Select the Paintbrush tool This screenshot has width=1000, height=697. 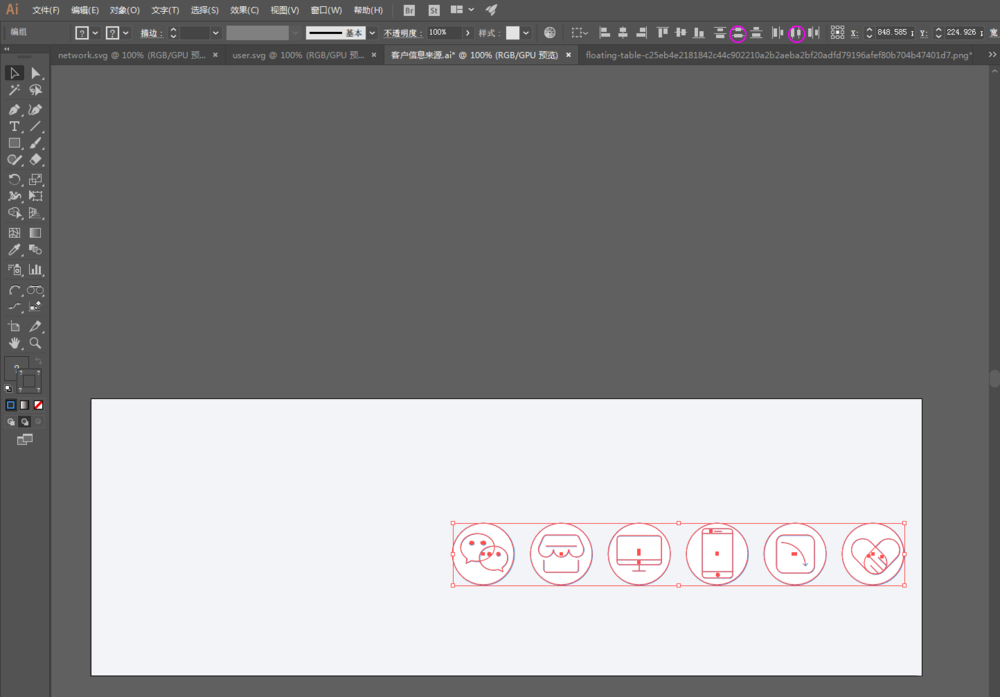point(36,143)
